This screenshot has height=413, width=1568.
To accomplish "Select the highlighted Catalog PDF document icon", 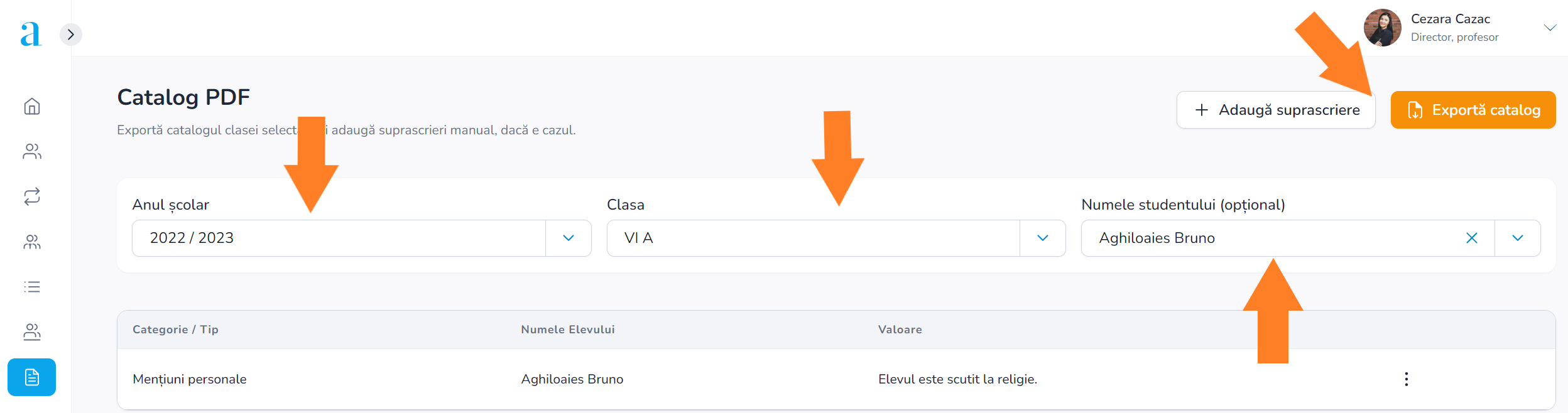I will point(32,377).
